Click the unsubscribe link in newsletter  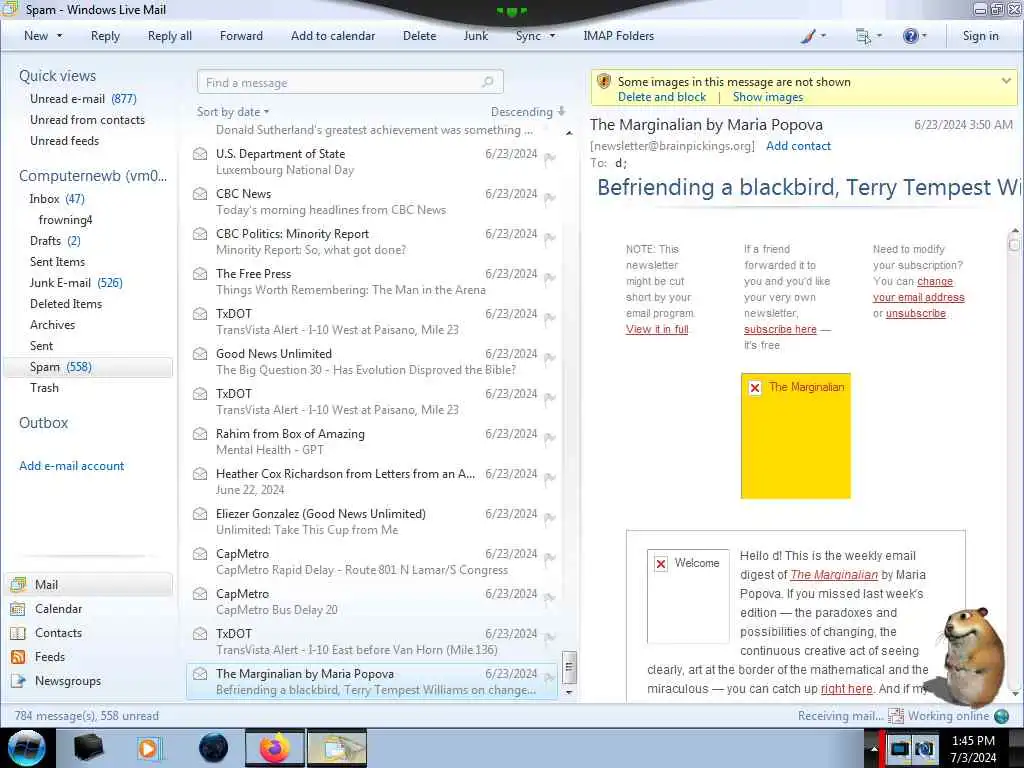click(x=916, y=313)
